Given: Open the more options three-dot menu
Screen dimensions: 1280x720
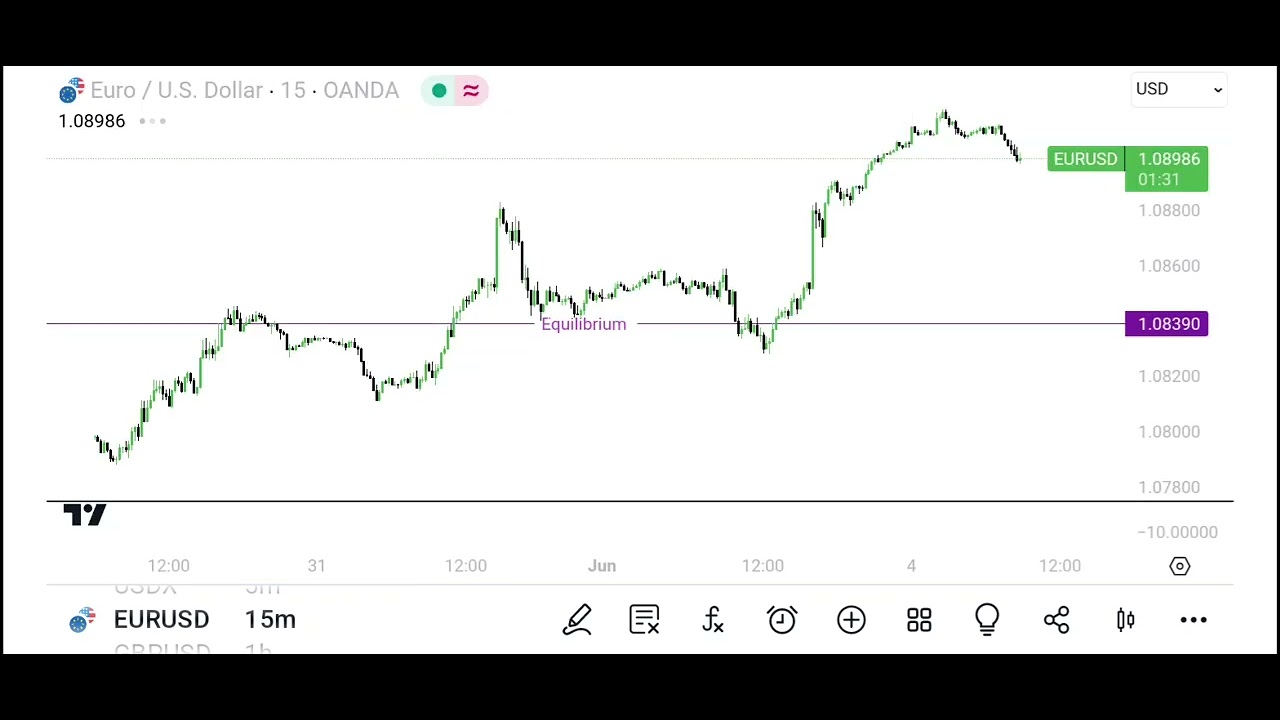Looking at the screenshot, I should coord(1193,620).
